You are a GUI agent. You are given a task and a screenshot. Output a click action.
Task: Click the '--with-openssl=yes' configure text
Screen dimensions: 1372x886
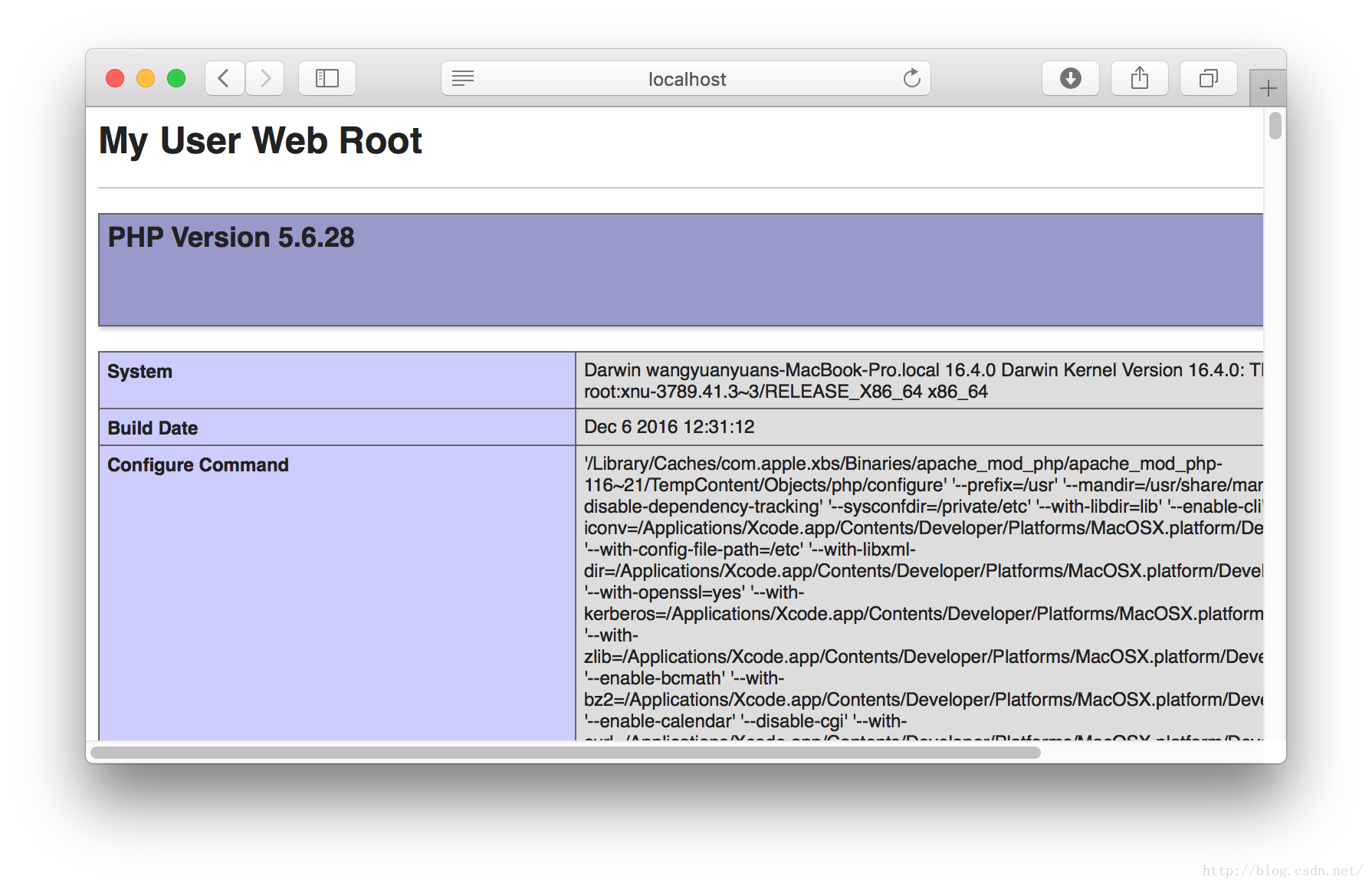(665, 592)
